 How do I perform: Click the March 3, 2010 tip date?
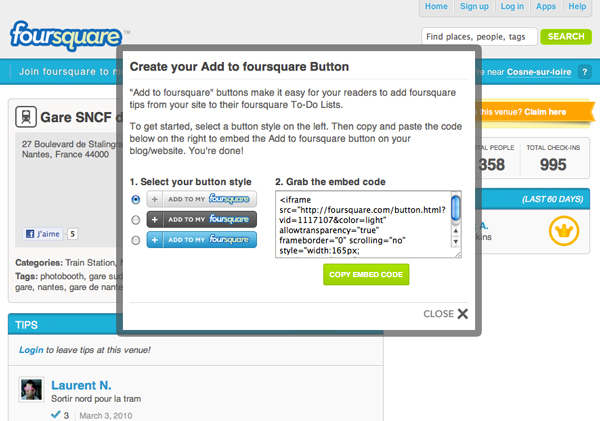pyautogui.click(x=106, y=416)
